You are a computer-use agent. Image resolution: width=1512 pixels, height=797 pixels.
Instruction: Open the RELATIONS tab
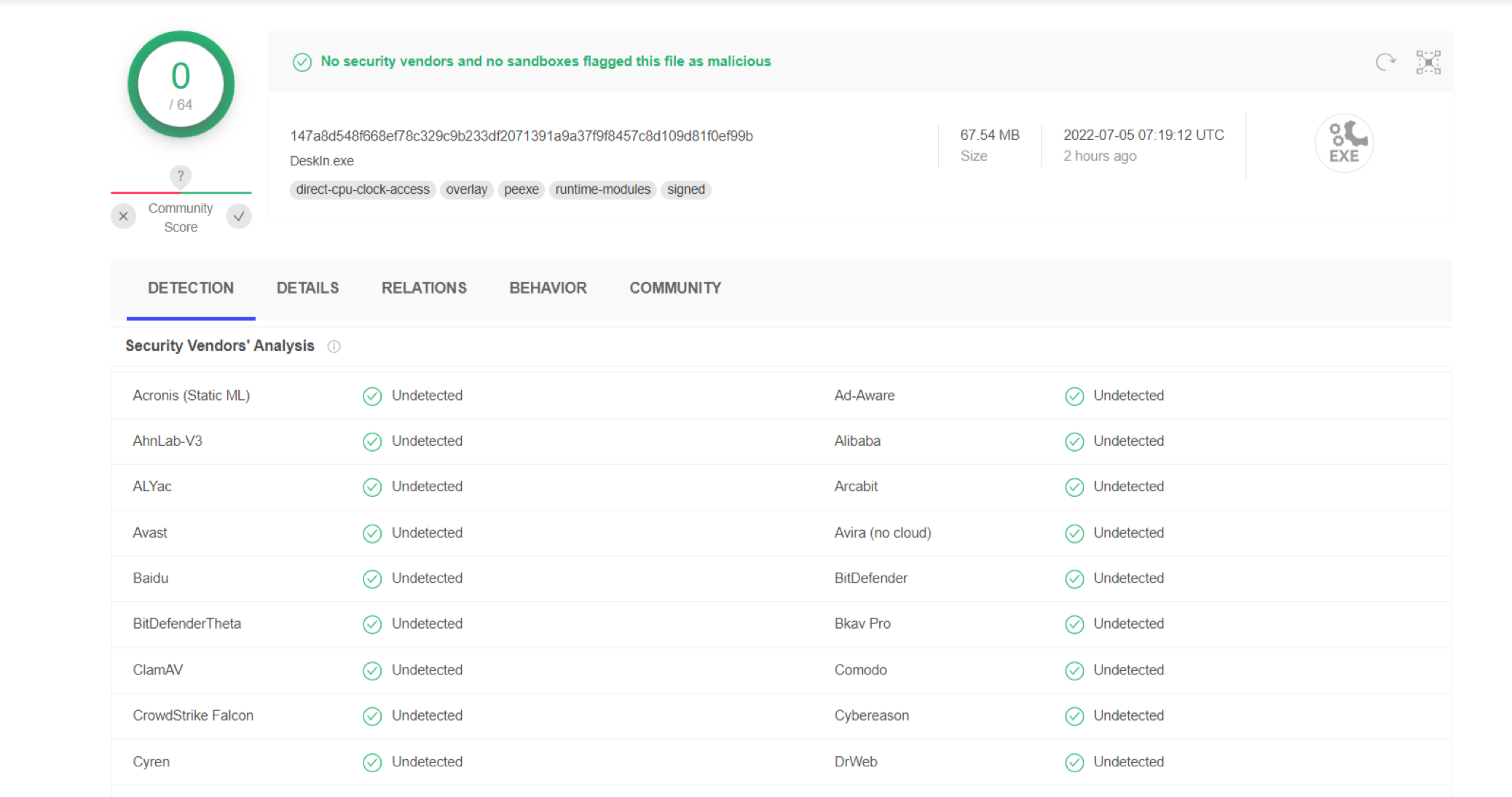(x=424, y=288)
